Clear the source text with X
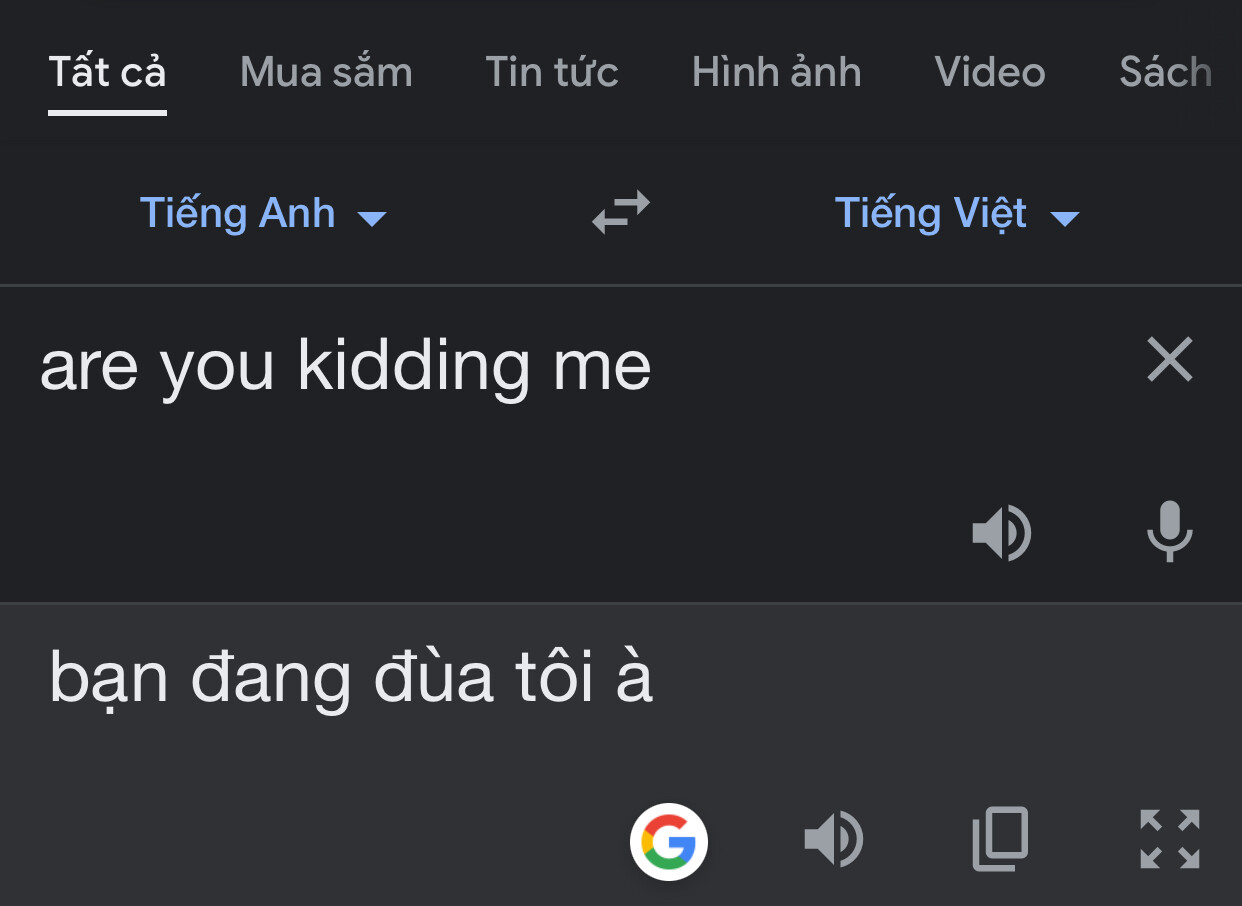1242x906 pixels. [x=1170, y=360]
